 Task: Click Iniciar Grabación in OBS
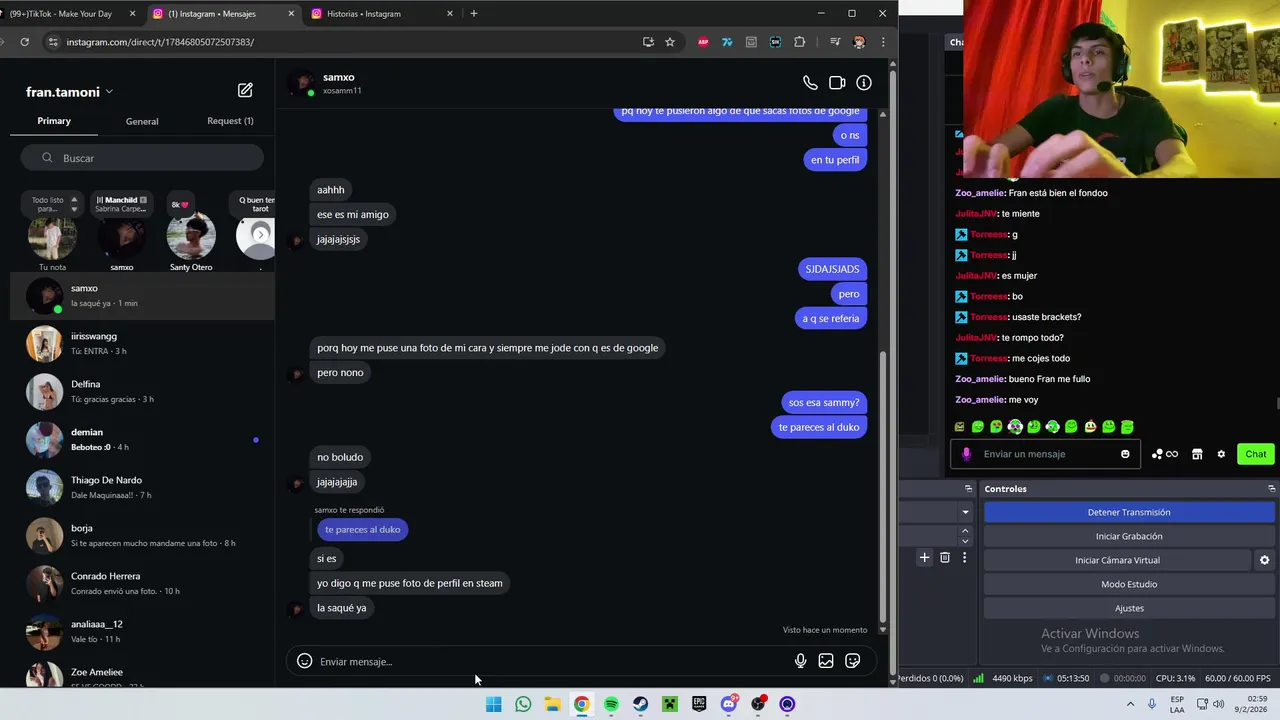1129,536
